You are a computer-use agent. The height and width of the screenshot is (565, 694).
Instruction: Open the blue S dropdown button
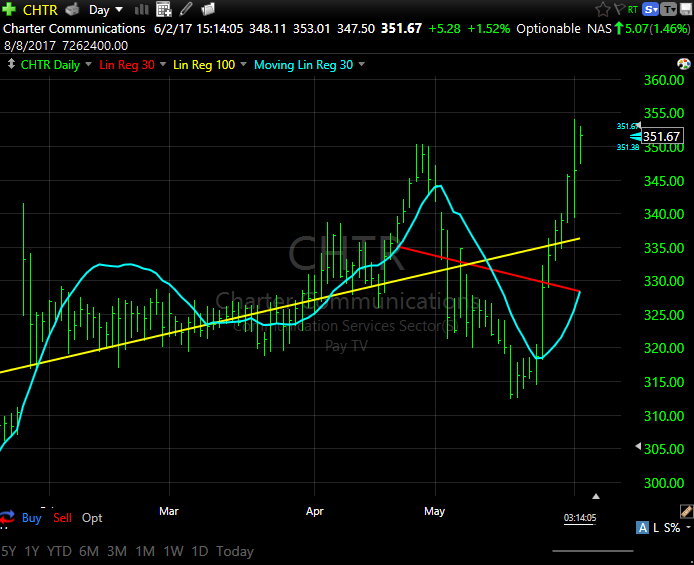(651, 9)
